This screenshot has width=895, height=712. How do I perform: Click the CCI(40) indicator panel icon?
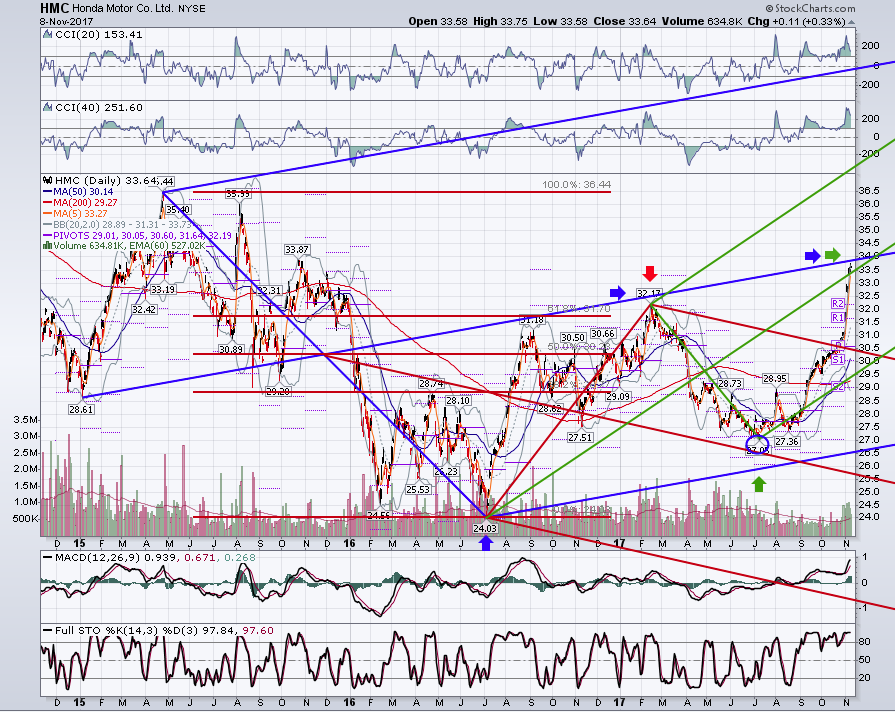tap(48, 108)
